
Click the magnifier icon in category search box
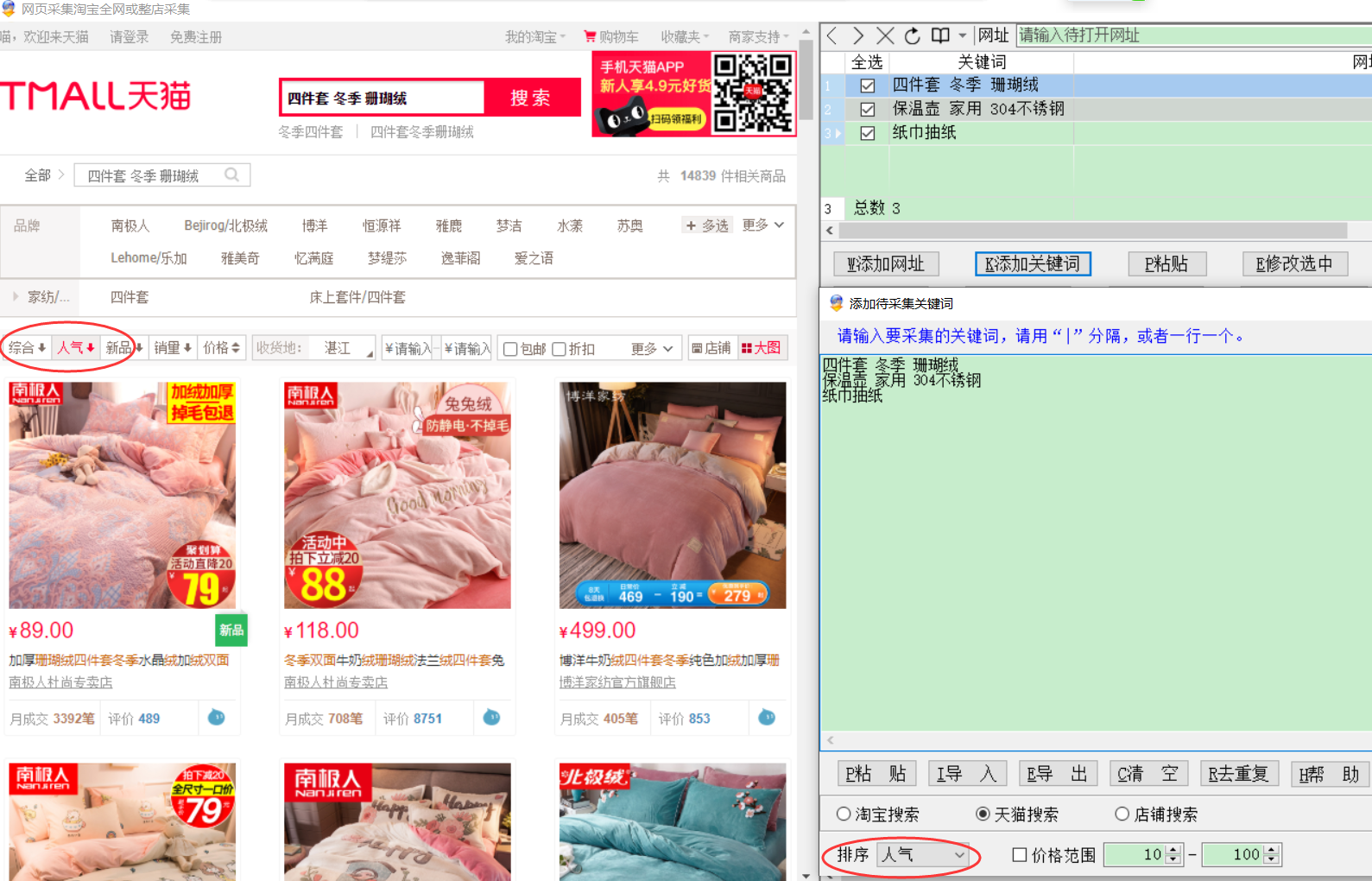point(231,174)
